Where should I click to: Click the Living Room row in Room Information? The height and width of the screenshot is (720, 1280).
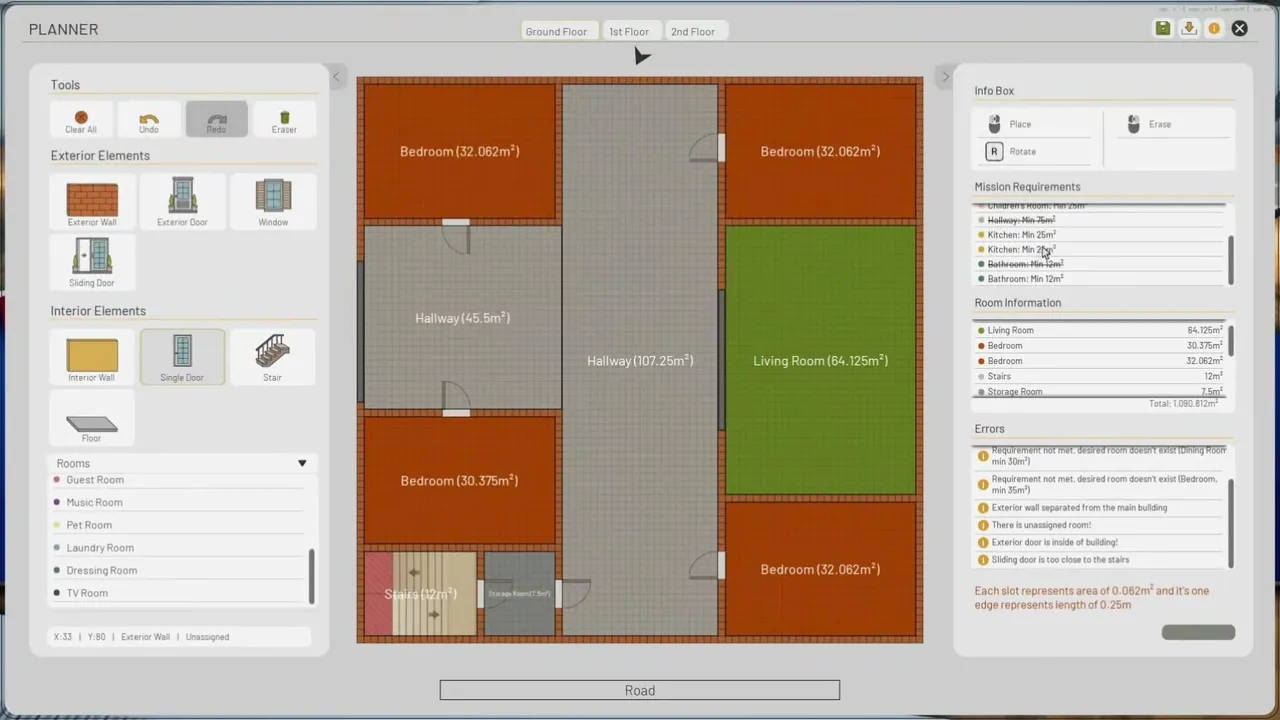1100,330
